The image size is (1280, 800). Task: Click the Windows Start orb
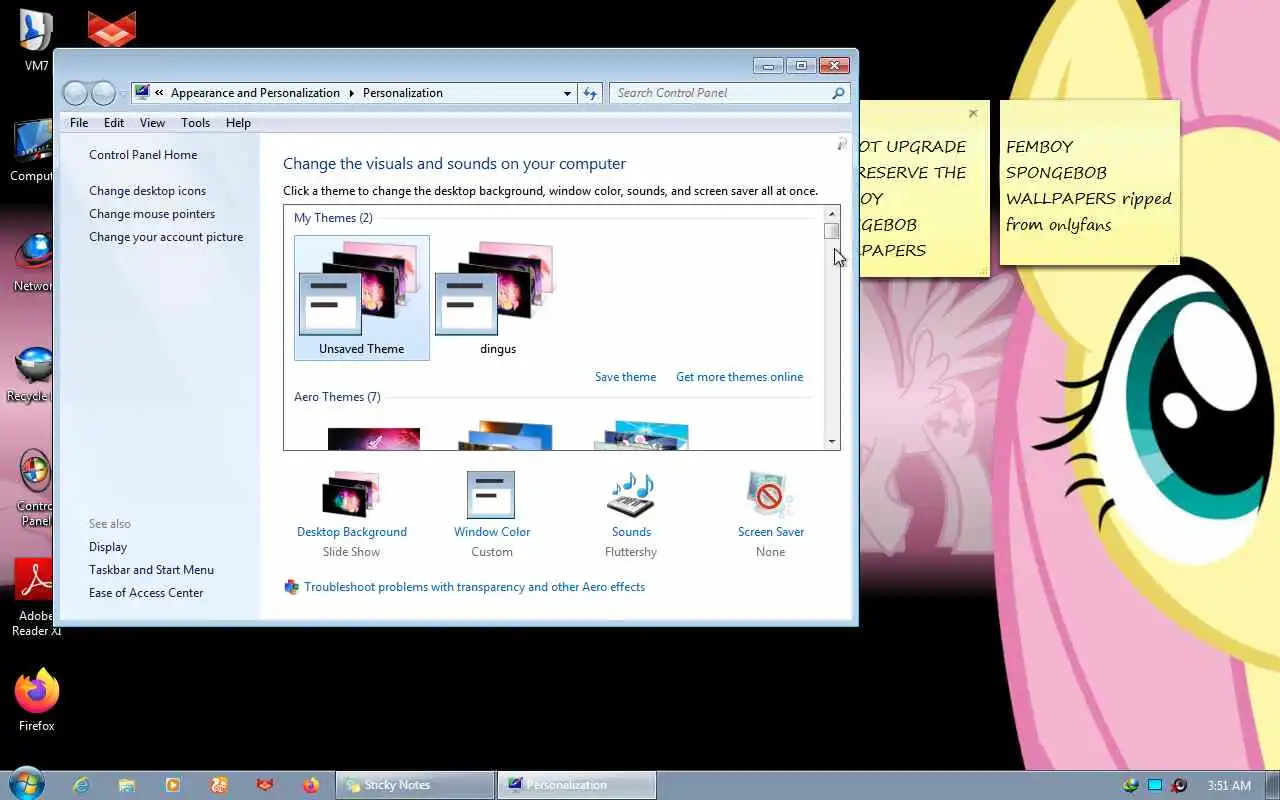pyautogui.click(x=27, y=785)
